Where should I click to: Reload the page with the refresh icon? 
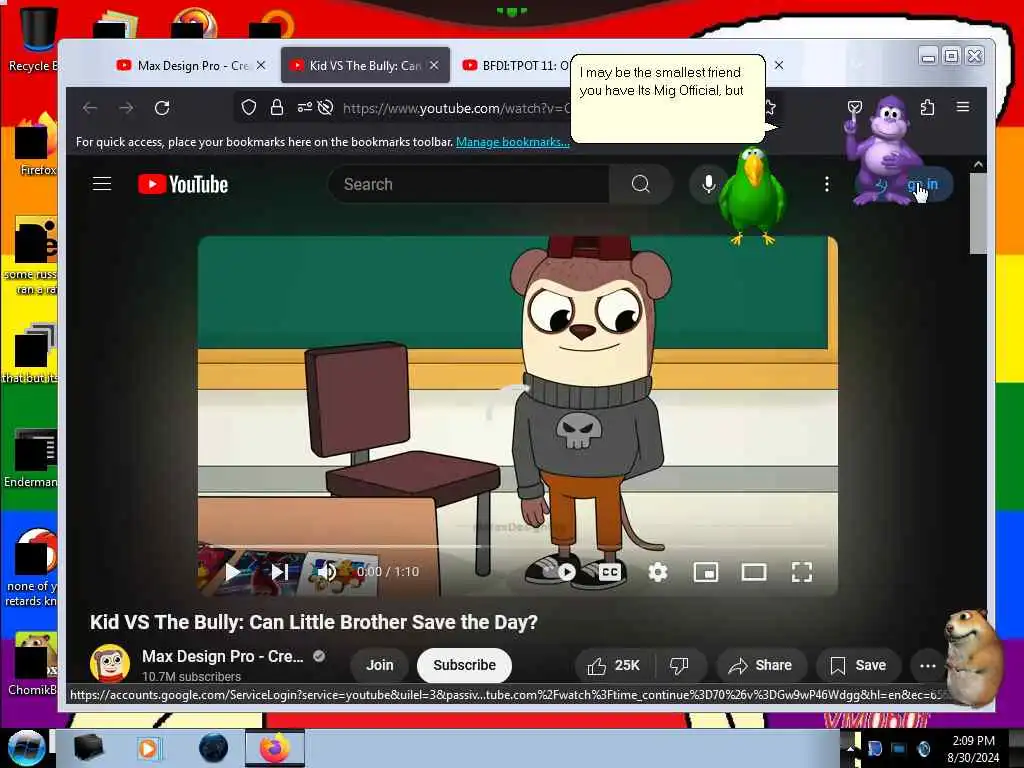tap(162, 108)
